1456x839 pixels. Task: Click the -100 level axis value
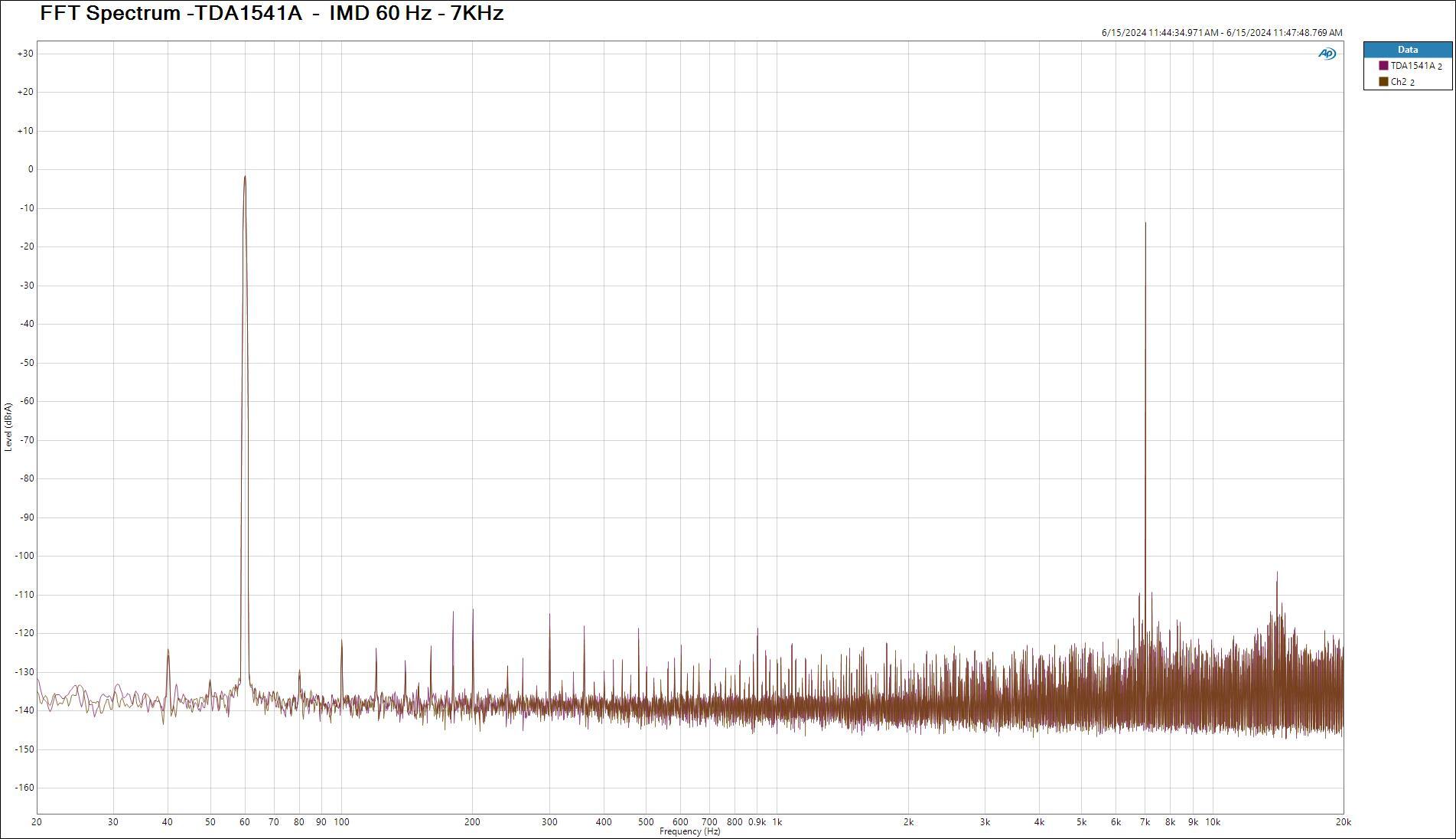tap(24, 556)
